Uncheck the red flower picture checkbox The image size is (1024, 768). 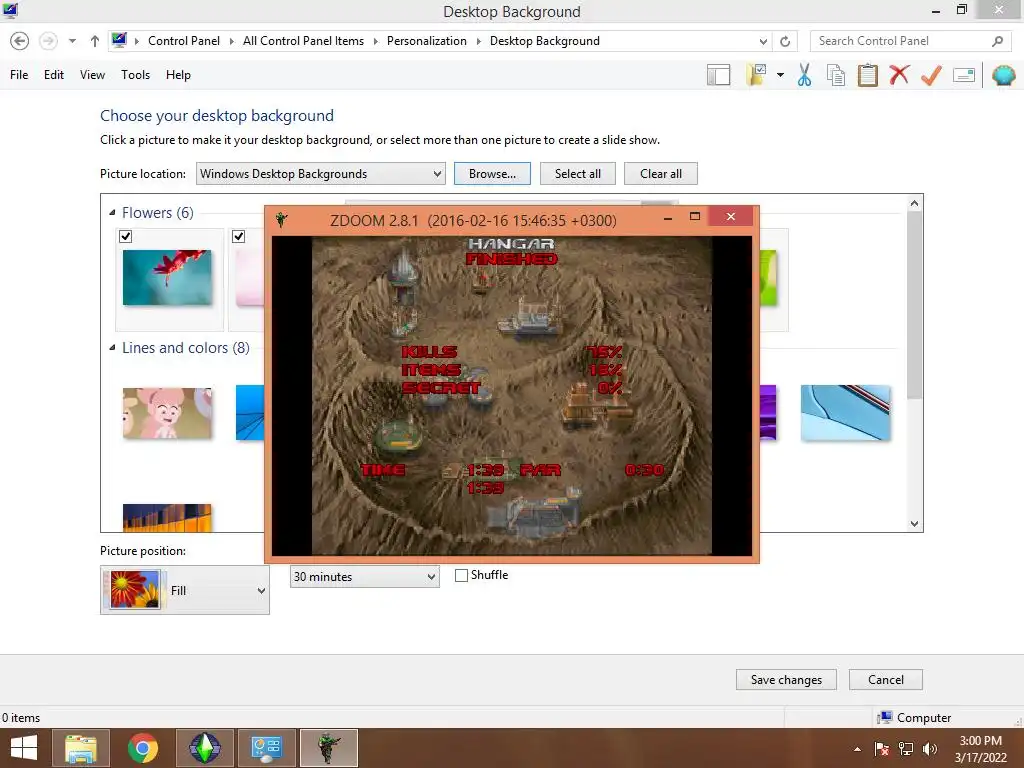tap(126, 236)
